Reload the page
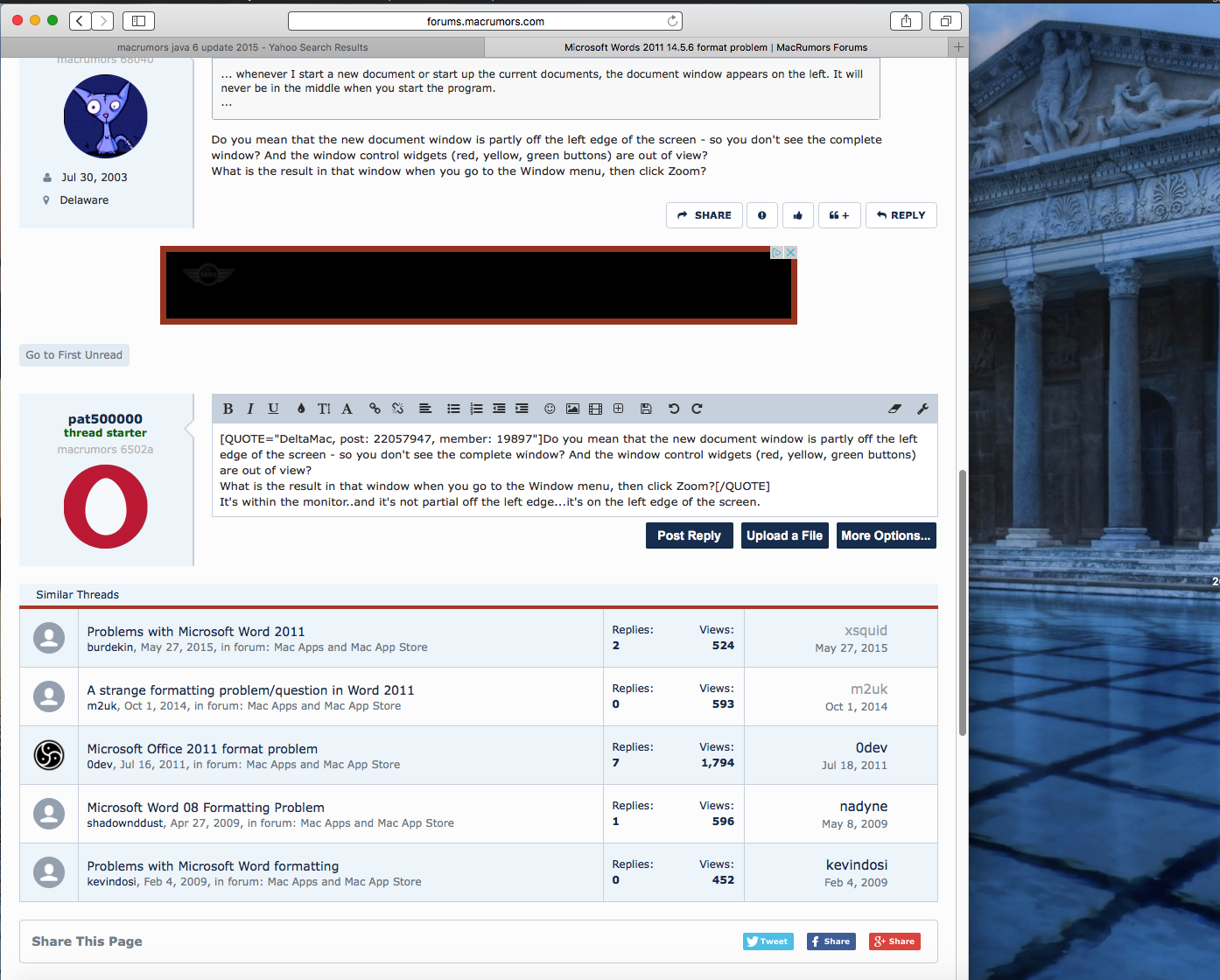The image size is (1220, 980). pos(672,21)
